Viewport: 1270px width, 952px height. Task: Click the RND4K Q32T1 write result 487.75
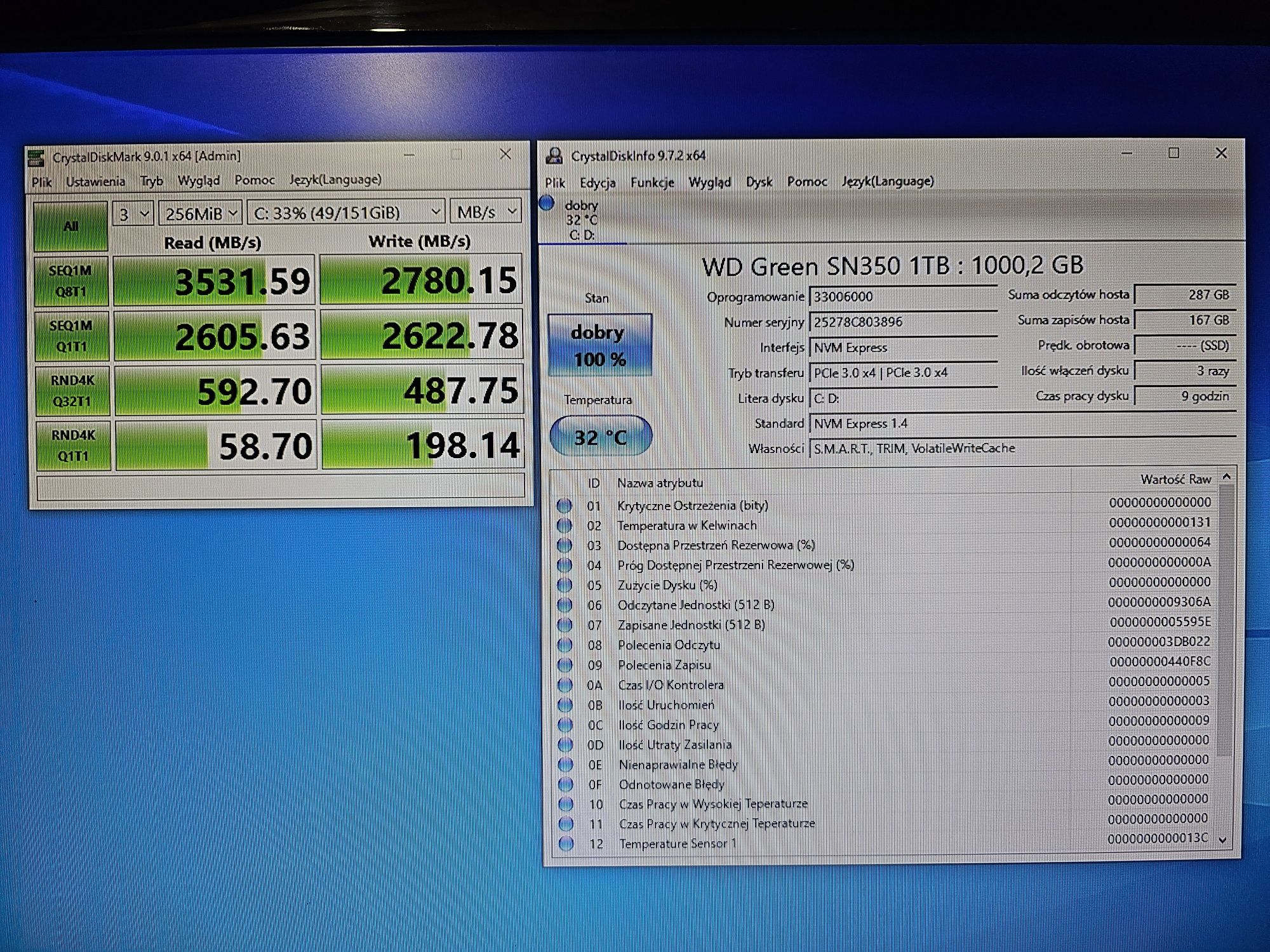[422, 389]
